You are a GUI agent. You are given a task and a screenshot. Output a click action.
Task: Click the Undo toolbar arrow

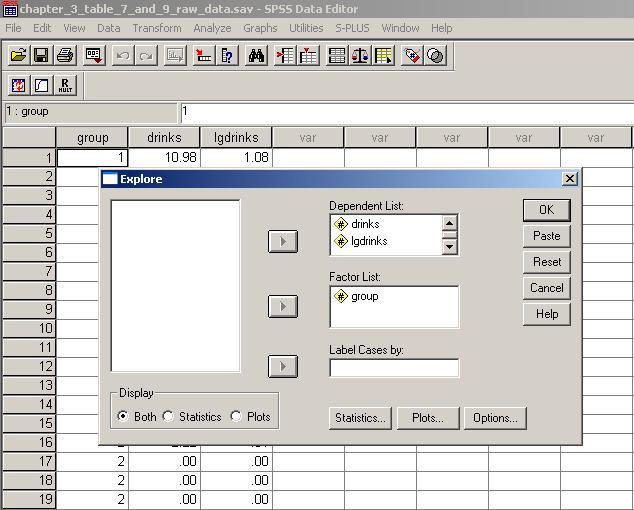[x=123, y=55]
